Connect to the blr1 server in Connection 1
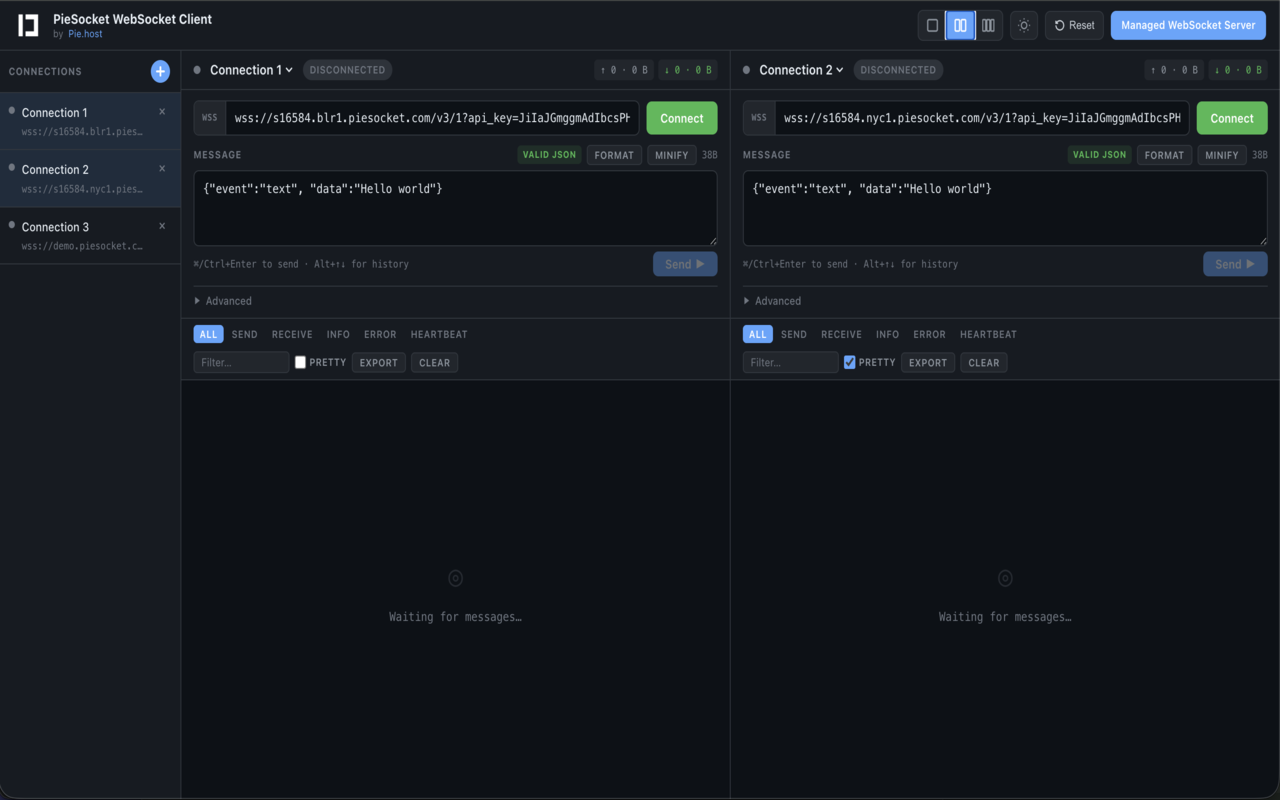The height and width of the screenshot is (800, 1280). click(x=682, y=118)
